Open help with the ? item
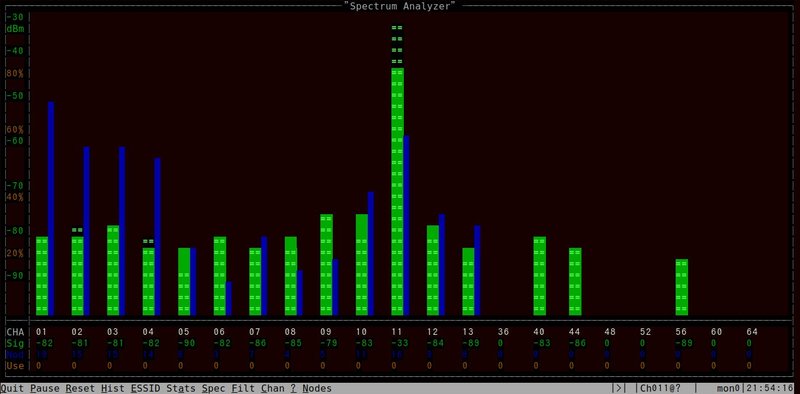The height and width of the screenshot is (394, 800). coord(293,388)
